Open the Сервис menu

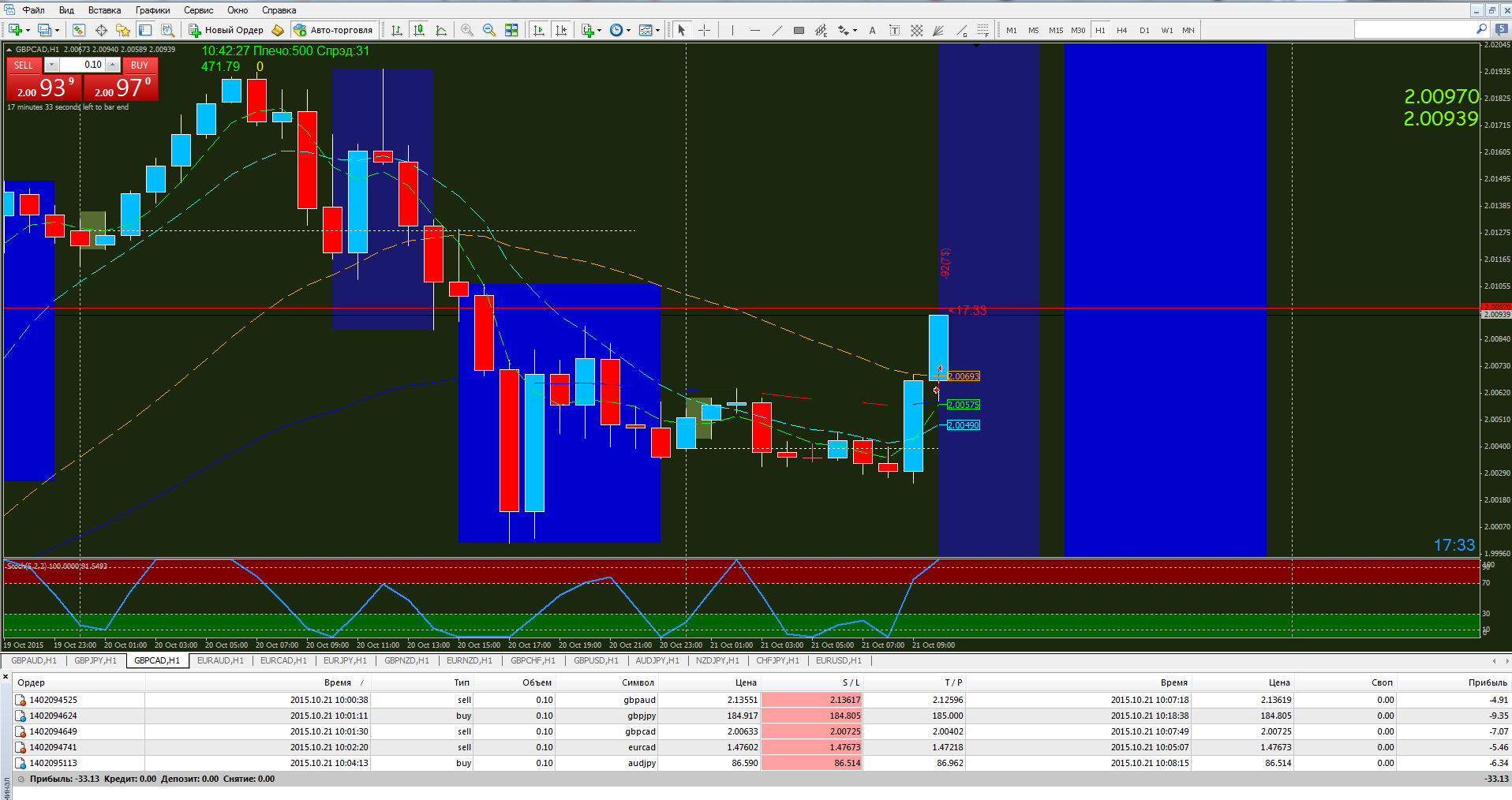click(199, 10)
